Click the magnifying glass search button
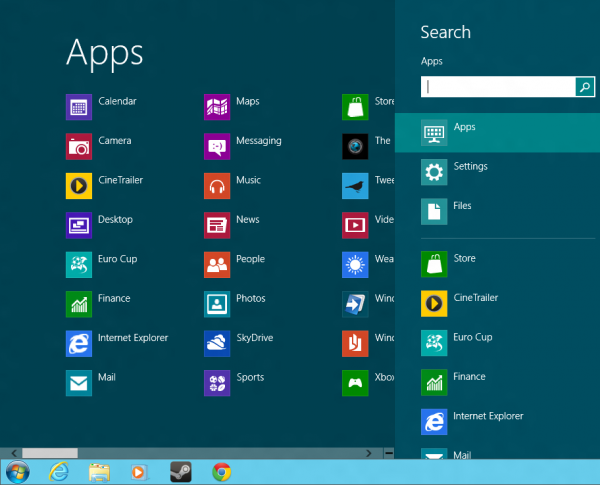This screenshot has width=600, height=485. tap(585, 87)
